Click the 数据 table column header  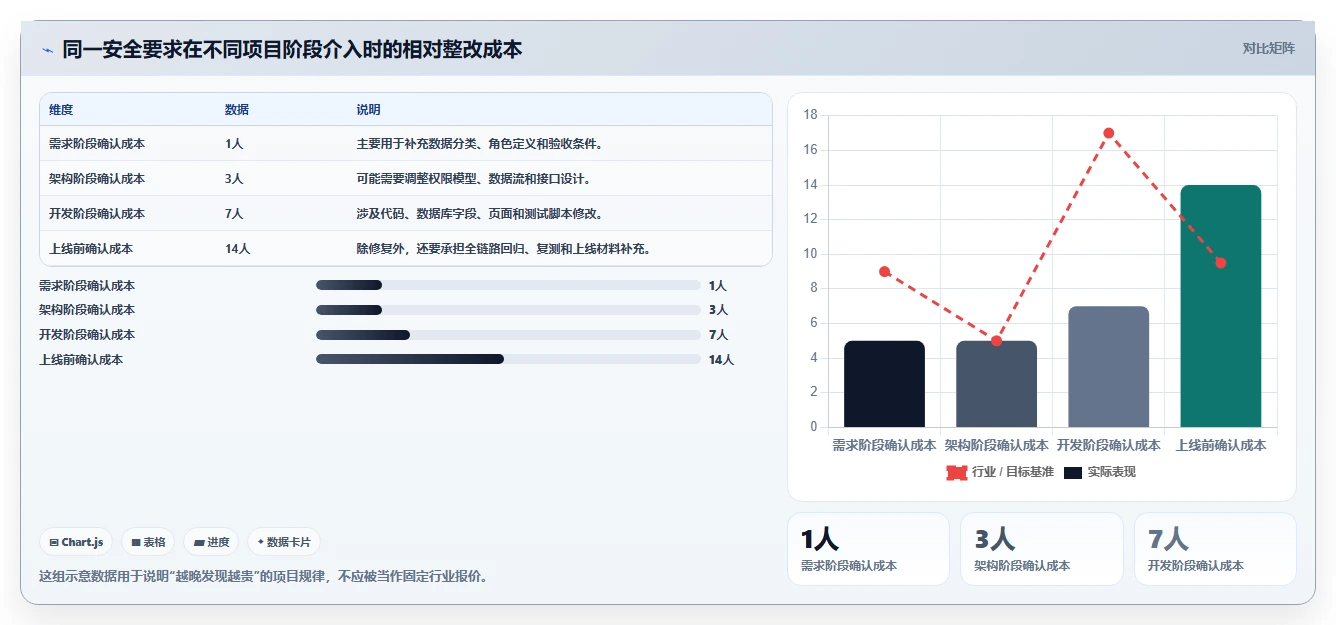pyautogui.click(x=237, y=110)
